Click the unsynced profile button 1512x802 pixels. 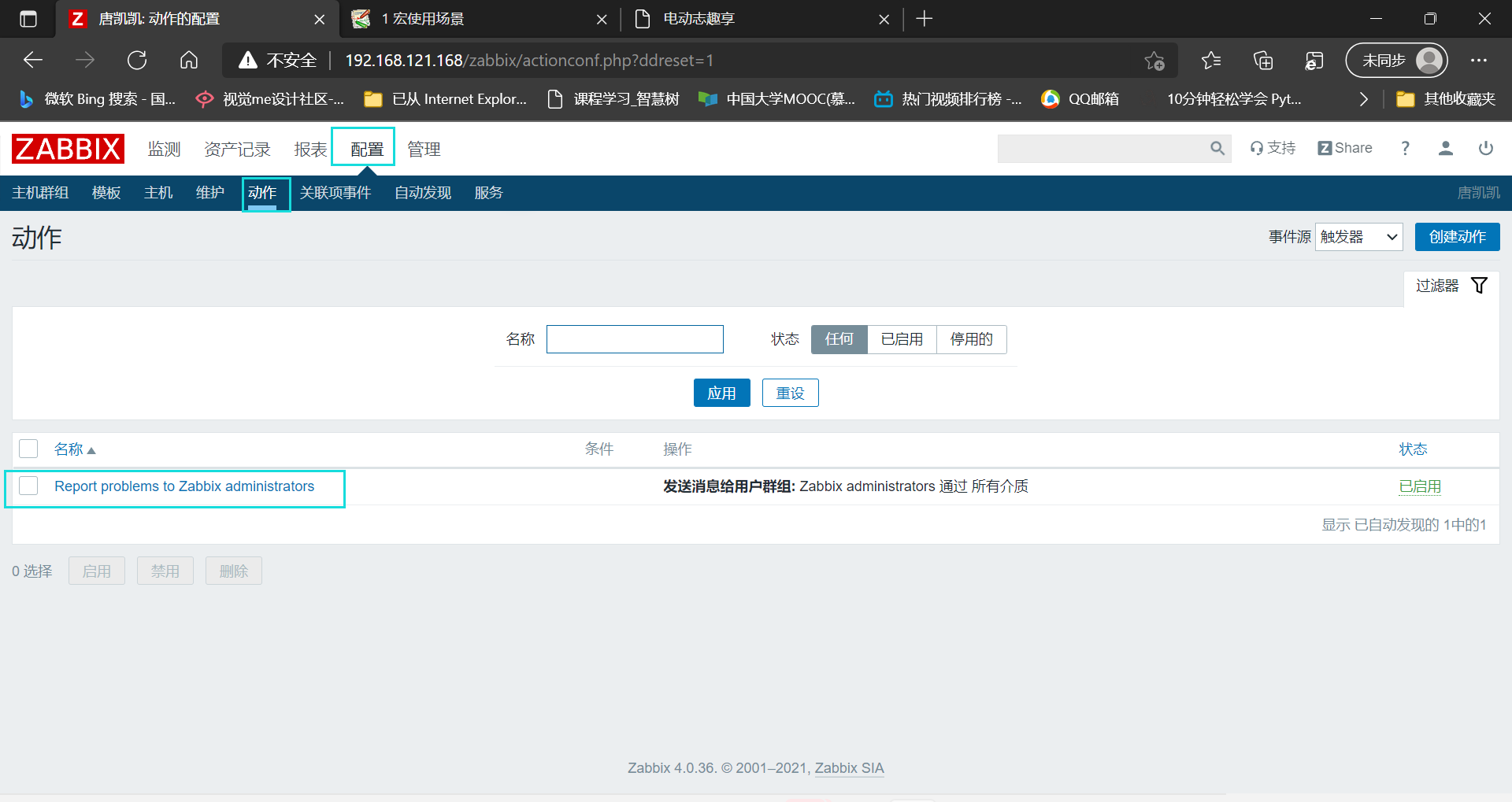click(1397, 61)
